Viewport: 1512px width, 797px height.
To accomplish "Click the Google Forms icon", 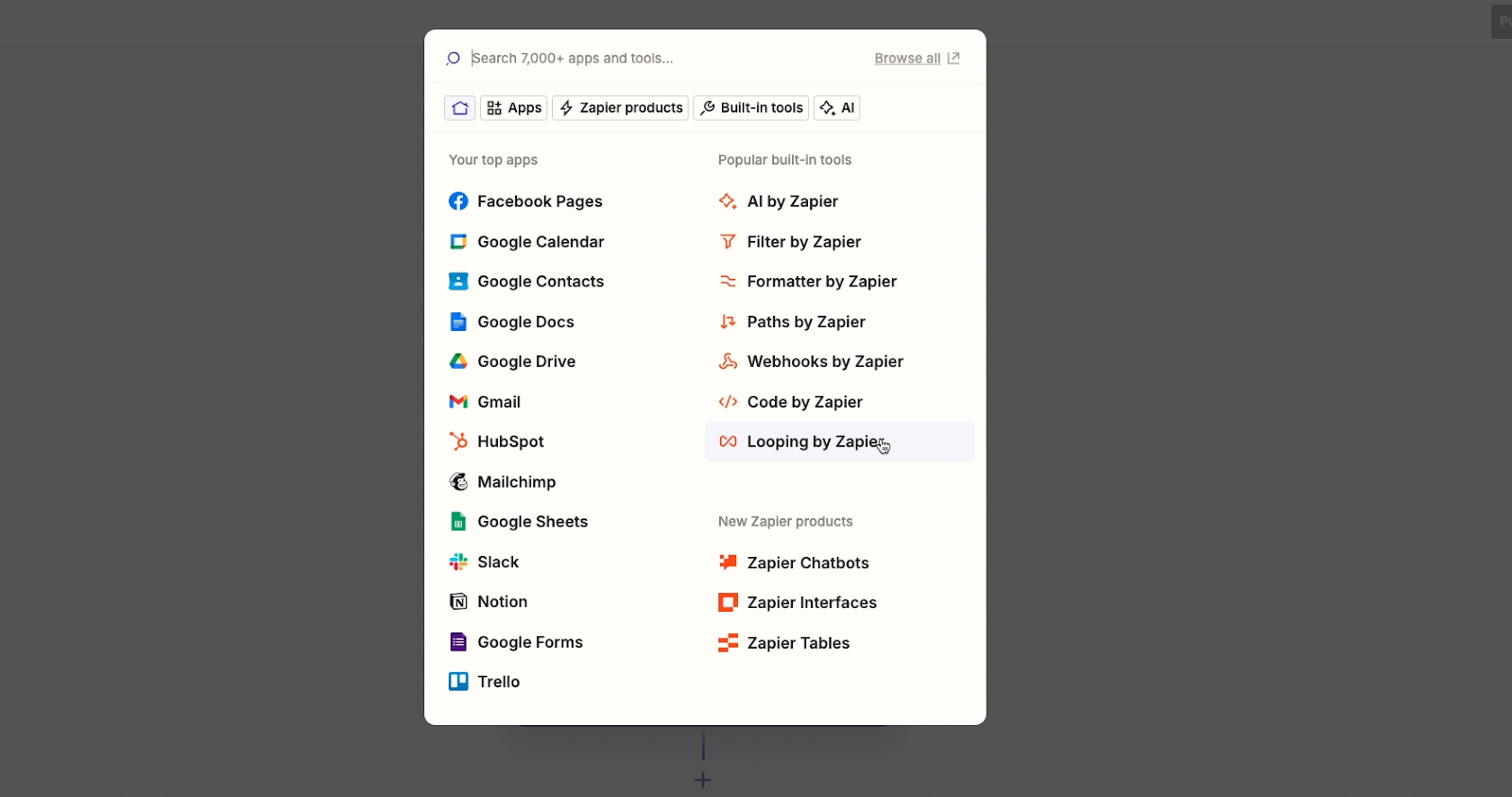I will click(x=458, y=643).
